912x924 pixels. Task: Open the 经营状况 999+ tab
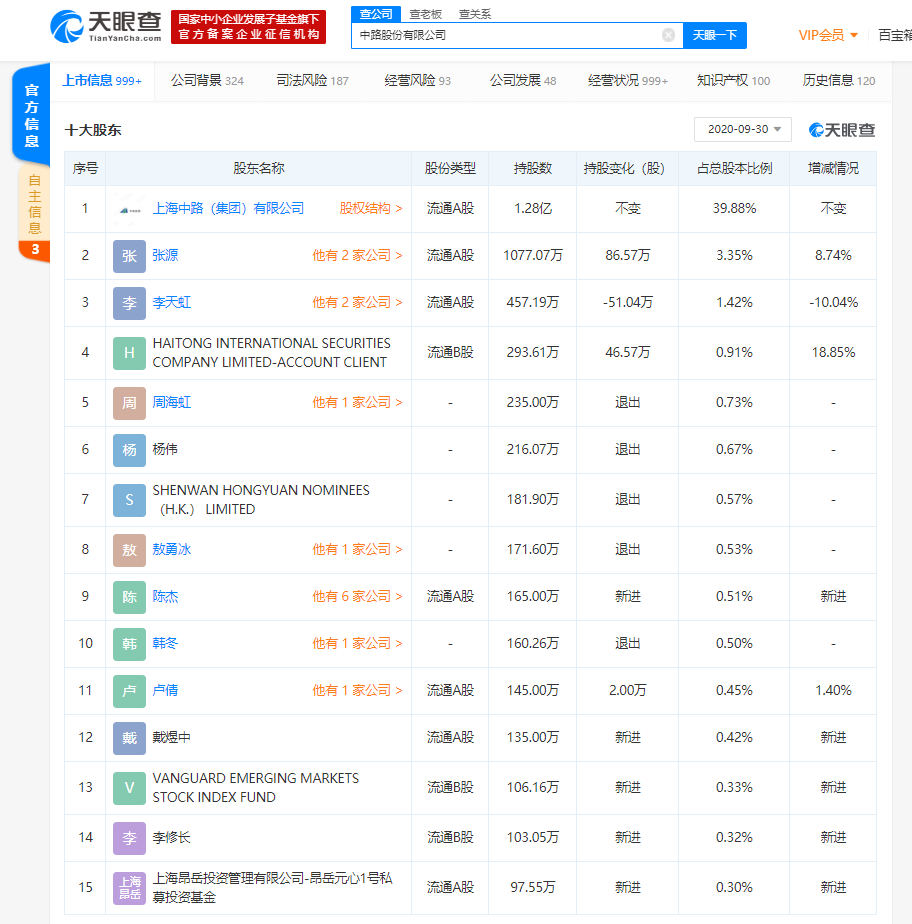(628, 81)
